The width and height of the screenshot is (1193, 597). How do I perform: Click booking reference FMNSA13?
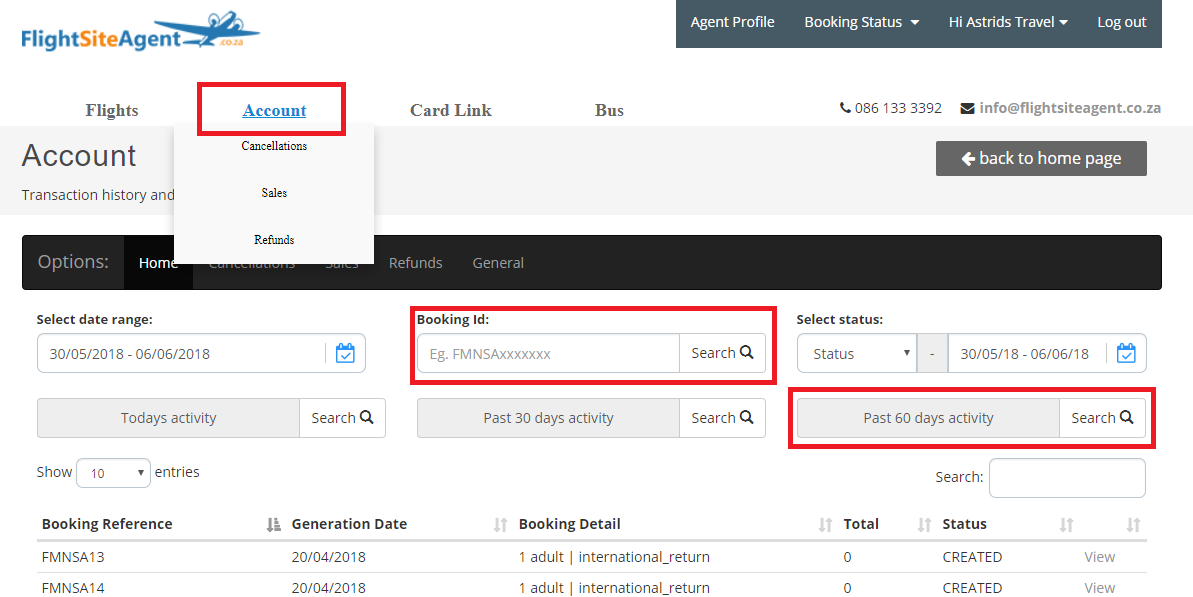point(73,557)
